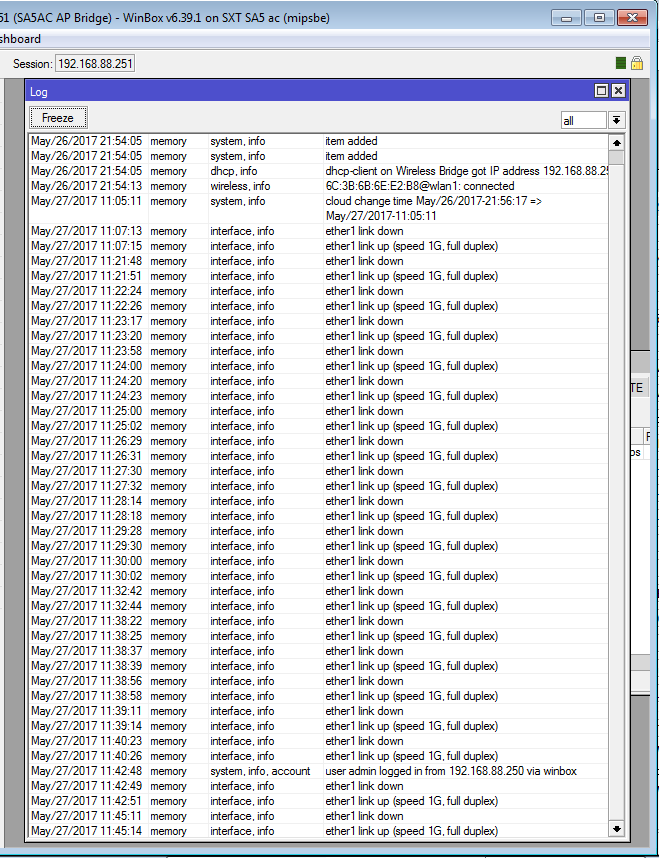Close the Log subwindow
This screenshot has width=659, height=858.
[618, 91]
